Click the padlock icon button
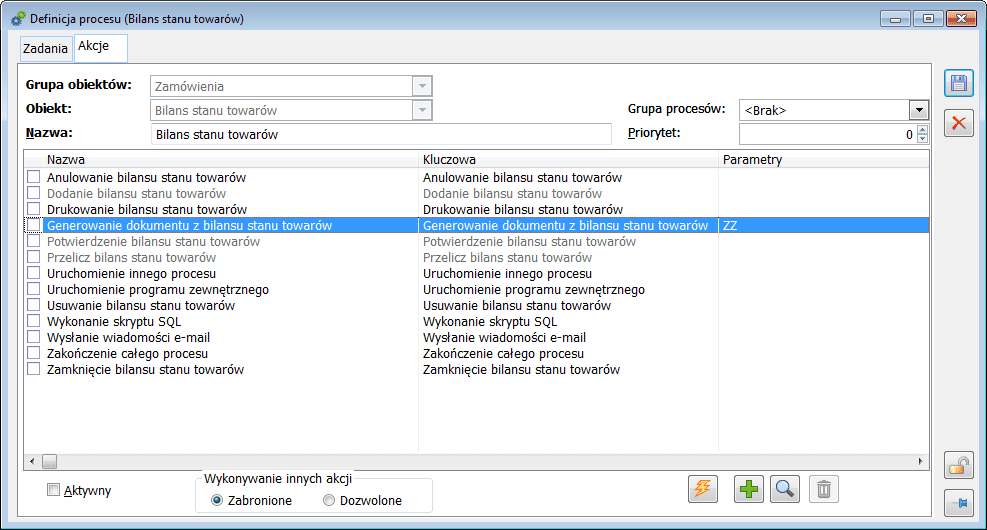 click(959, 466)
